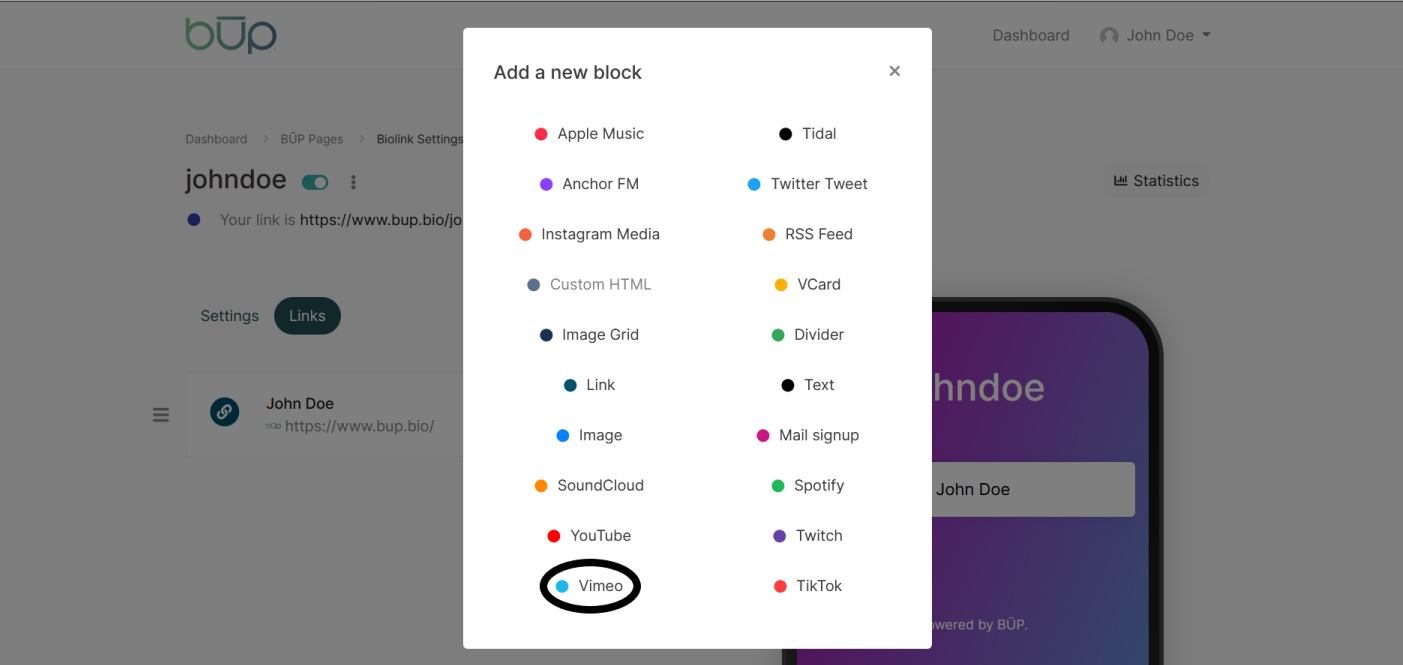Open your link URL https://www.bup.bio/jo…
Viewport: 1403px width, 665px height.
tap(381, 220)
